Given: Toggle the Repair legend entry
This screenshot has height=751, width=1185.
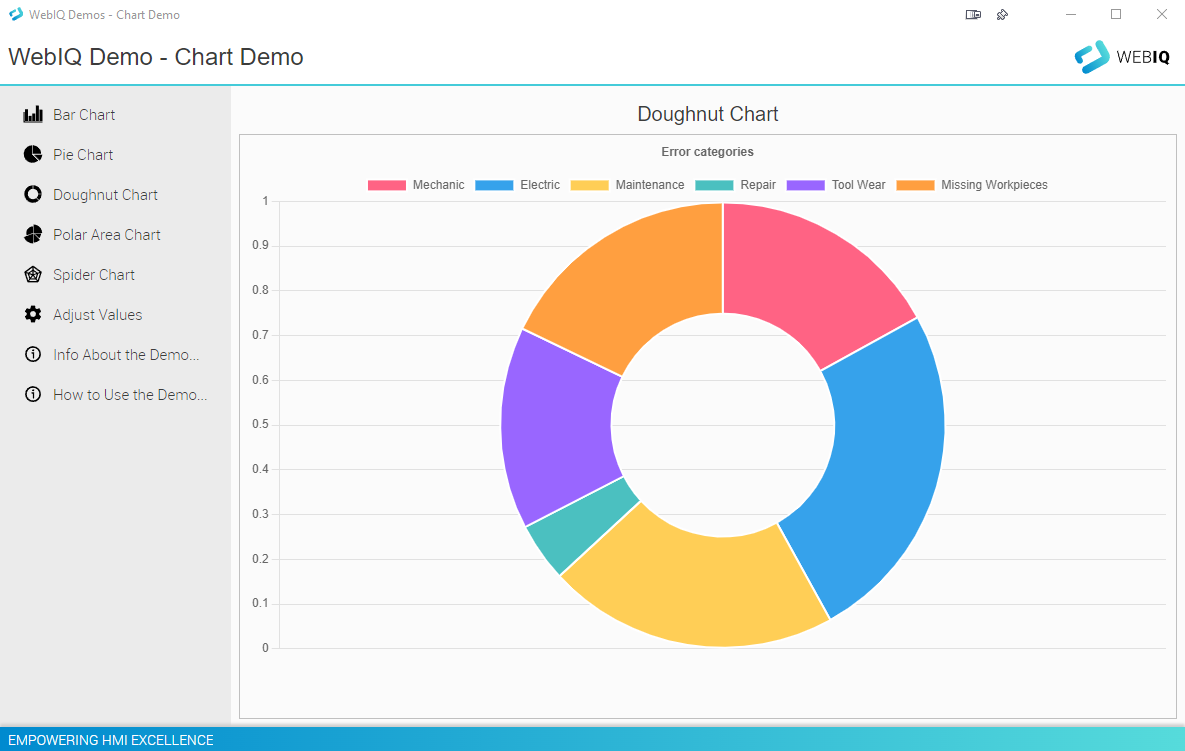Looking at the screenshot, I should pos(735,185).
